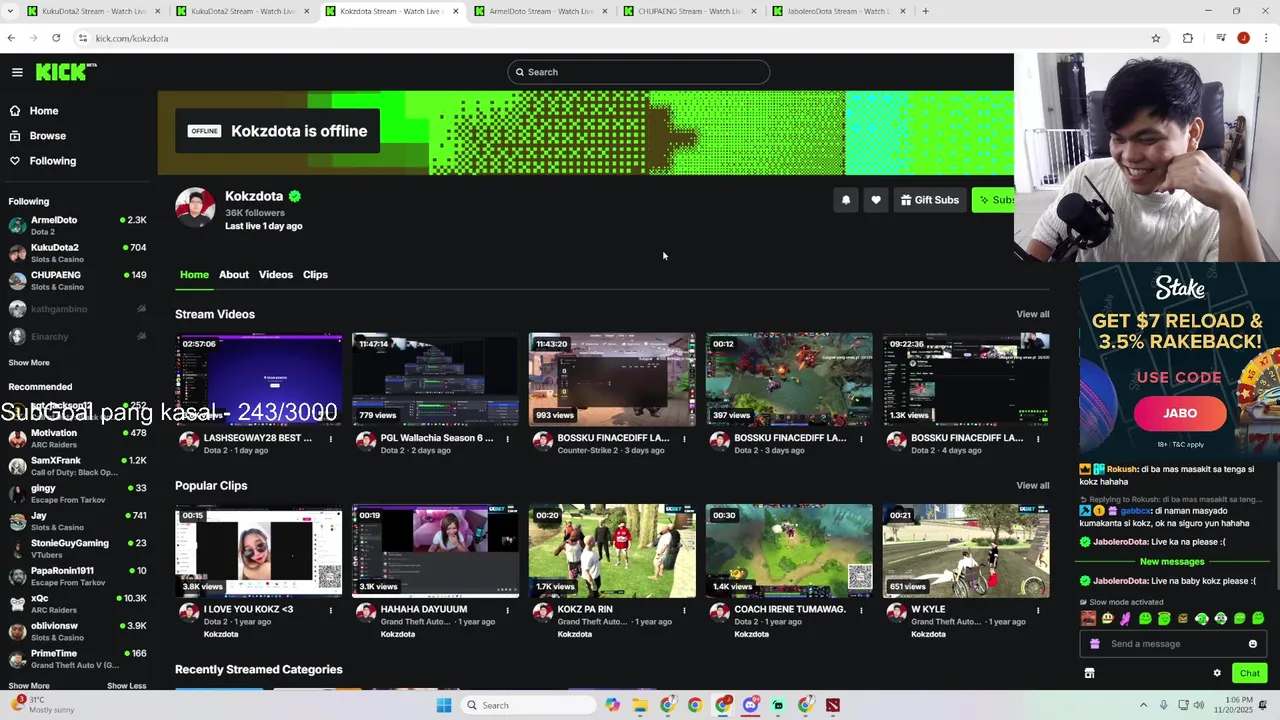Open options menu for HAHAHA DAYUUUM clip
The height and width of the screenshot is (720, 1280).
[x=507, y=610]
